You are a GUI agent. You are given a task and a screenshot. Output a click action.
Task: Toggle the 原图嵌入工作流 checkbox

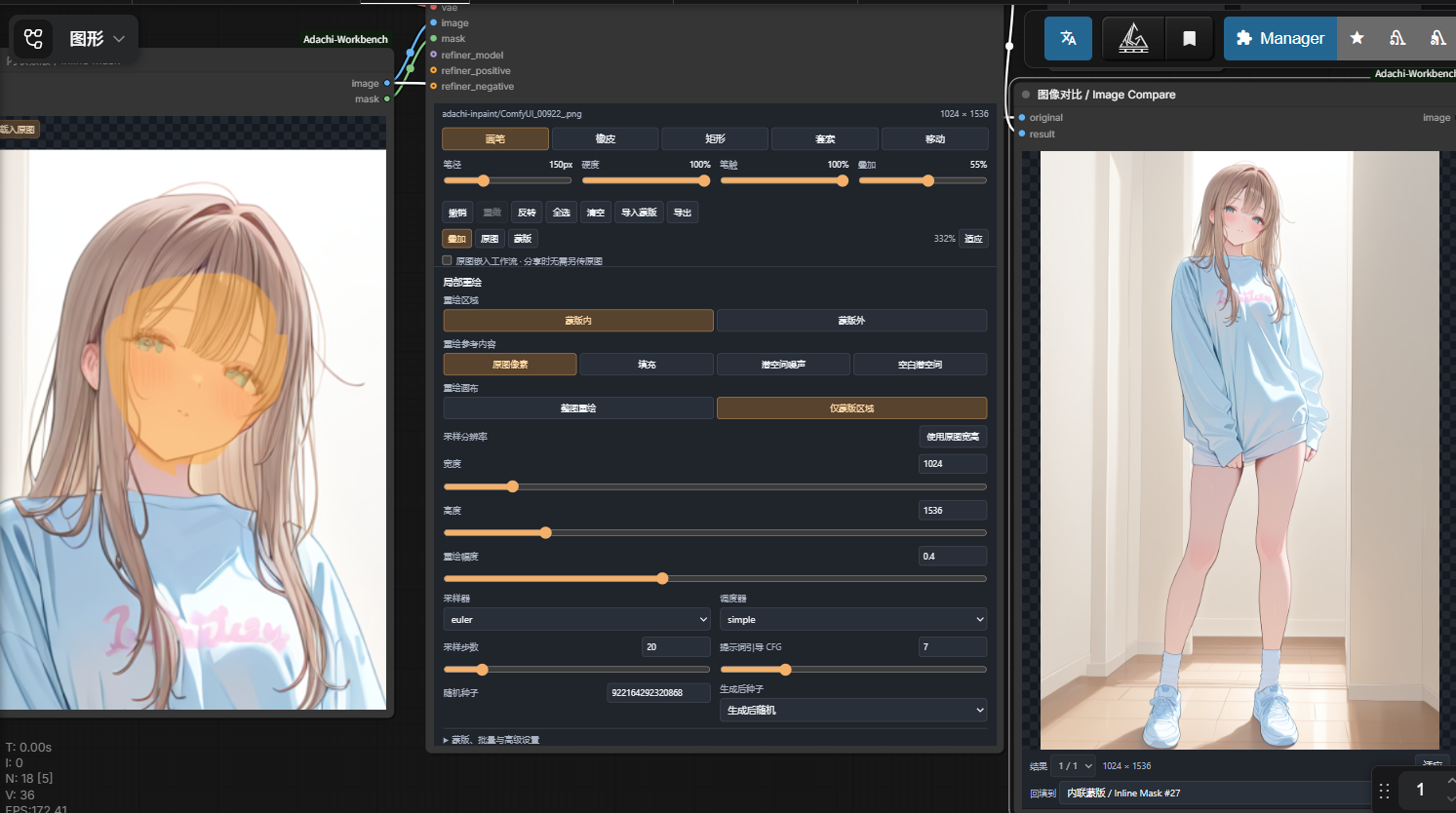coord(448,260)
